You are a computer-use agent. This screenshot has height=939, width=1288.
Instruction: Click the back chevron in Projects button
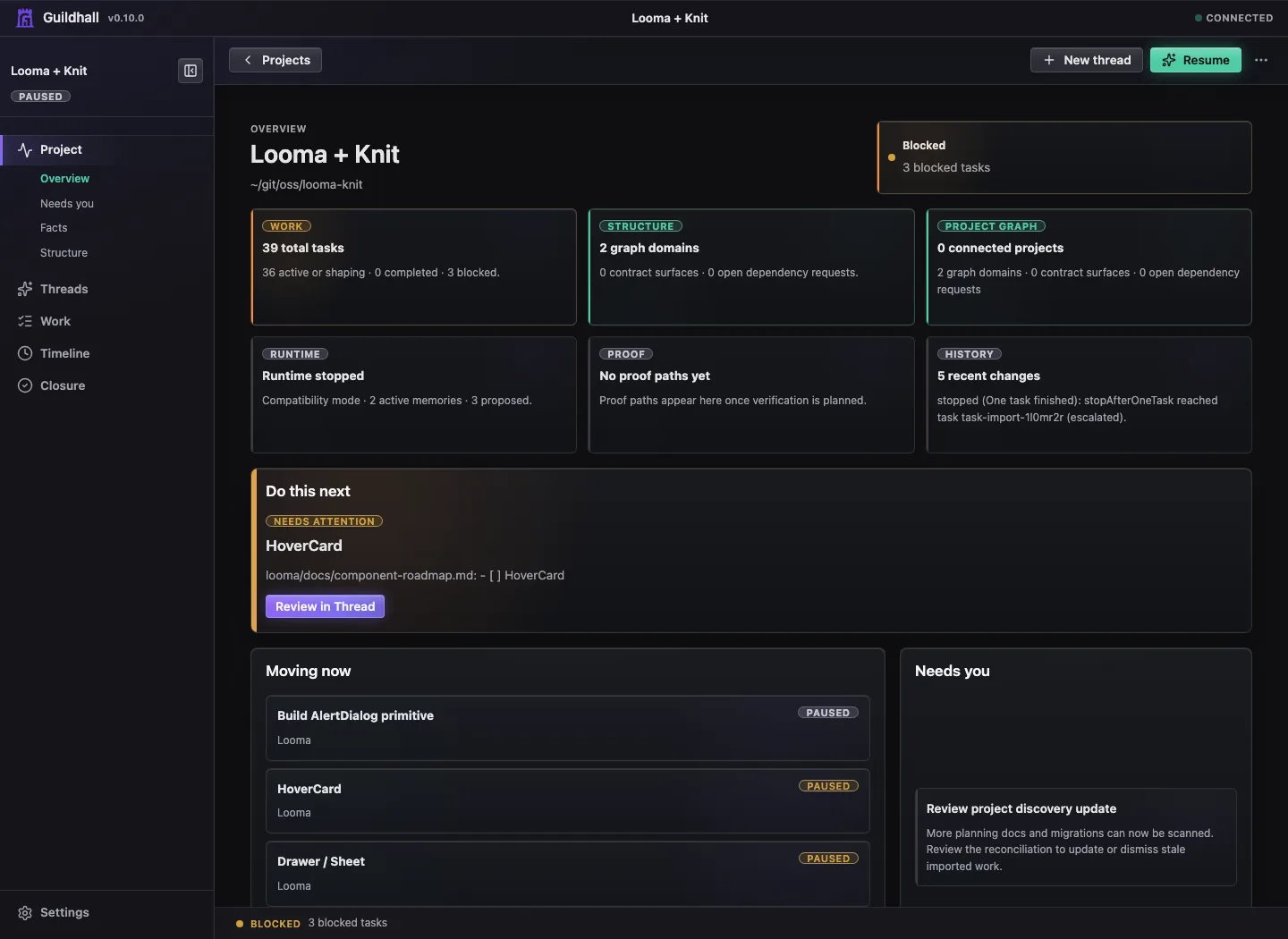click(x=248, y=60)
